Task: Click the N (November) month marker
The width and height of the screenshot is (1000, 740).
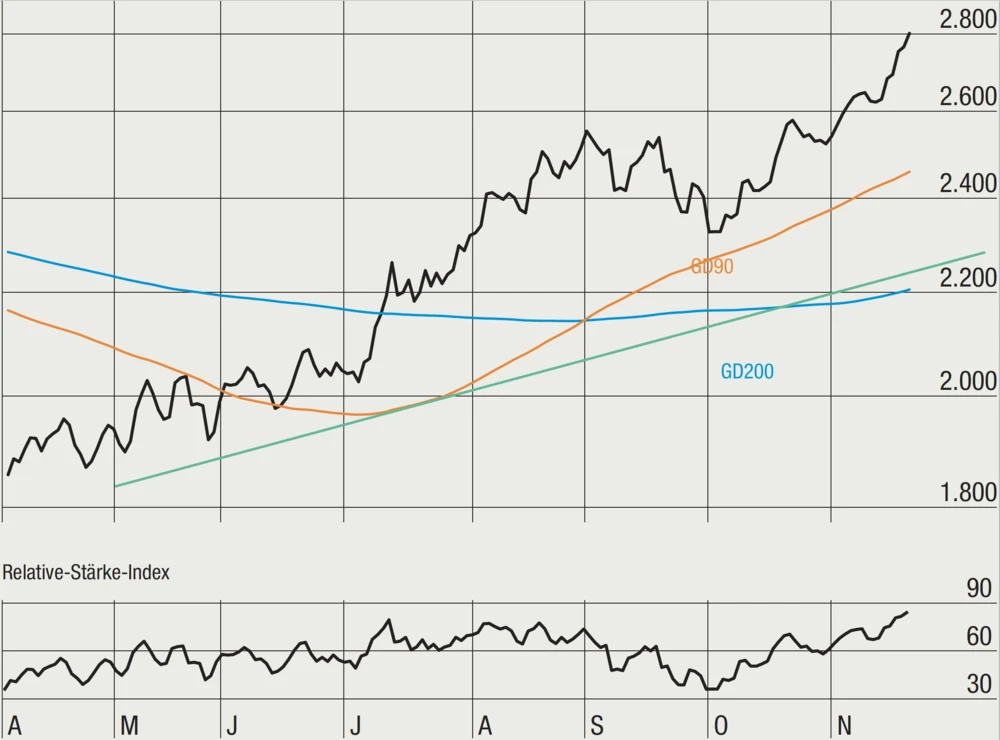Action: pos(842,725)
